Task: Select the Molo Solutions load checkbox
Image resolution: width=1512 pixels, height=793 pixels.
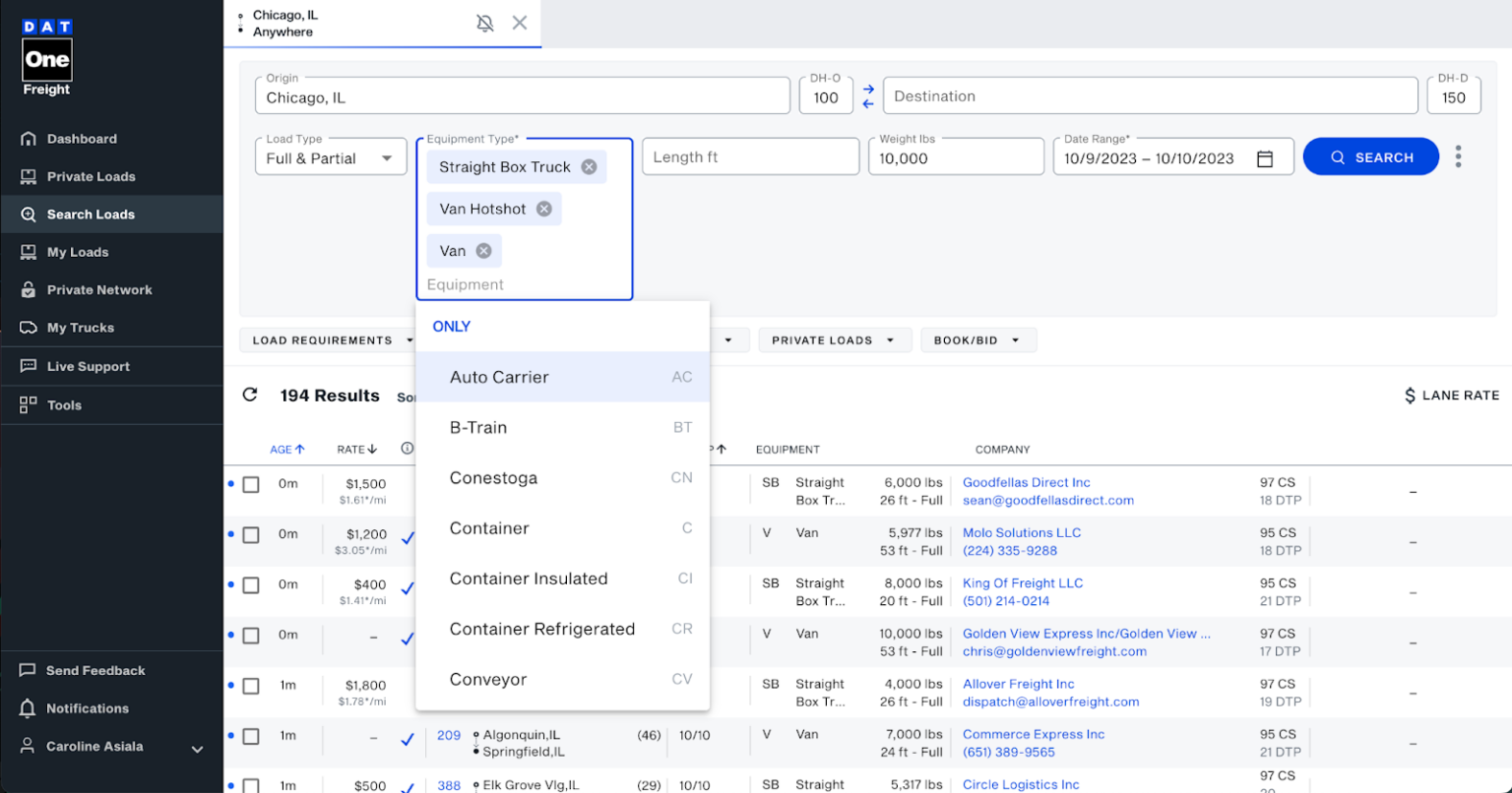Action: click(x=251, y=535)
